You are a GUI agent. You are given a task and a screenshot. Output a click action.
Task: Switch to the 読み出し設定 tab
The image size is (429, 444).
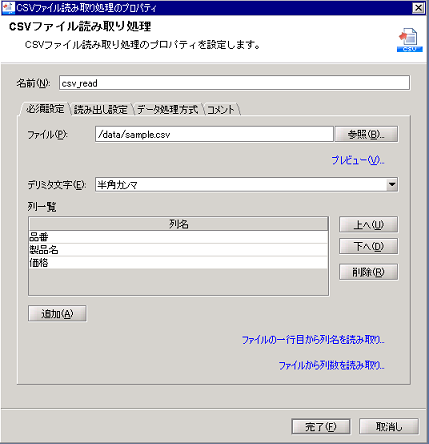[101, 109]
